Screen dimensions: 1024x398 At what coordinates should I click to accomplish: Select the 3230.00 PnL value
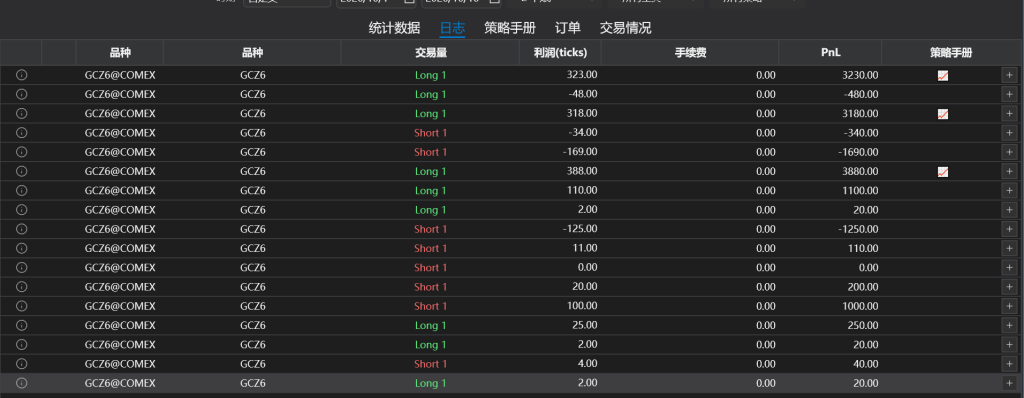(x=860, y=75)
